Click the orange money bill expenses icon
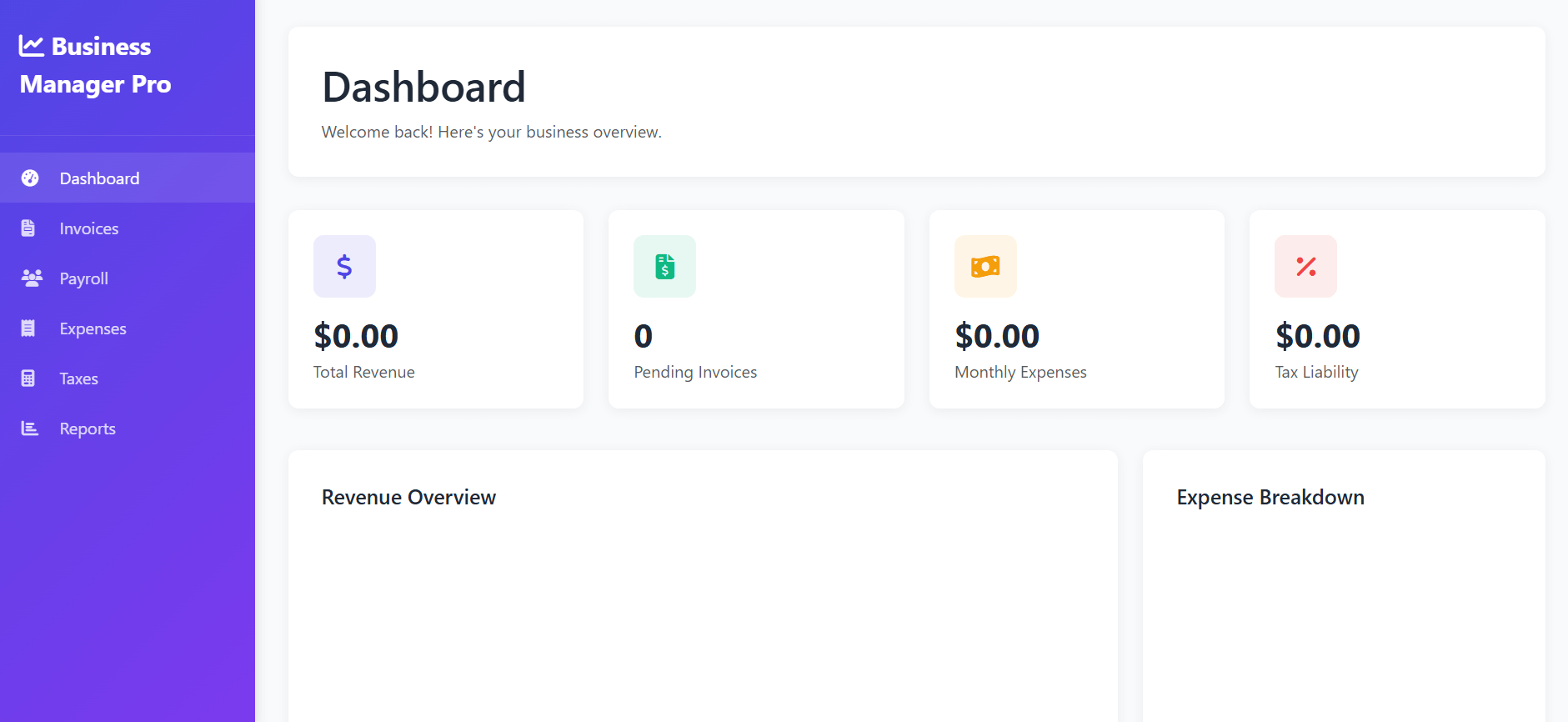This screenshot has width=1568, height=722. tap(985, 267)
